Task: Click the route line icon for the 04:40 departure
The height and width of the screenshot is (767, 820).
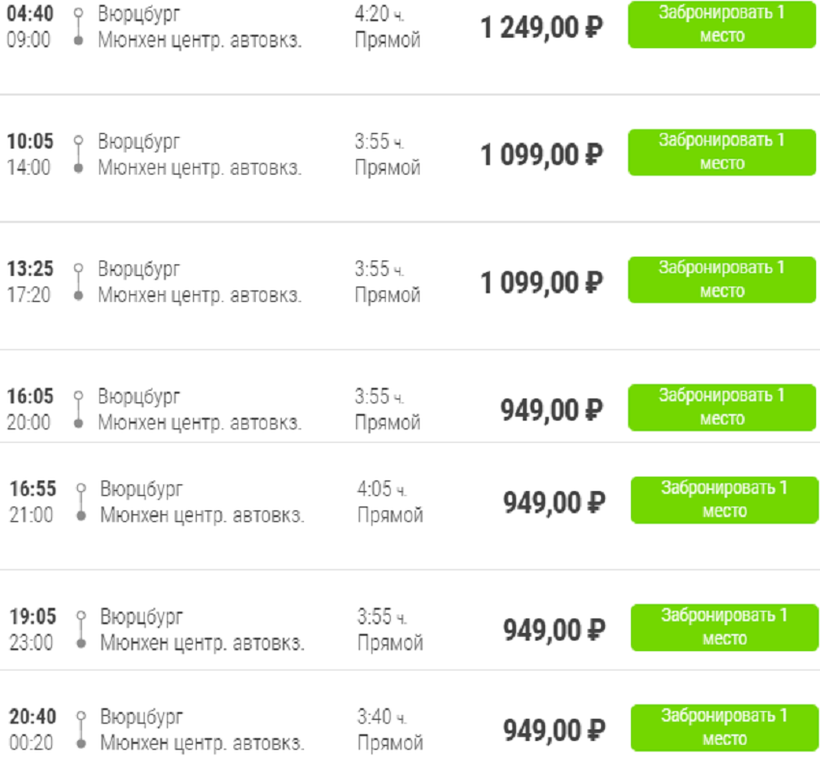Action: [78, 27]
